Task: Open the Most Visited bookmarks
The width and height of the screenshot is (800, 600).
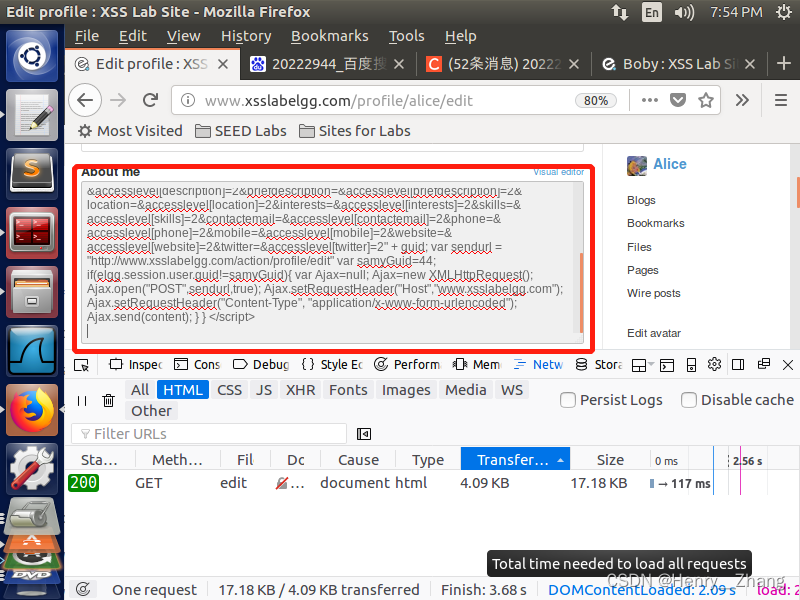Action: 130,131
